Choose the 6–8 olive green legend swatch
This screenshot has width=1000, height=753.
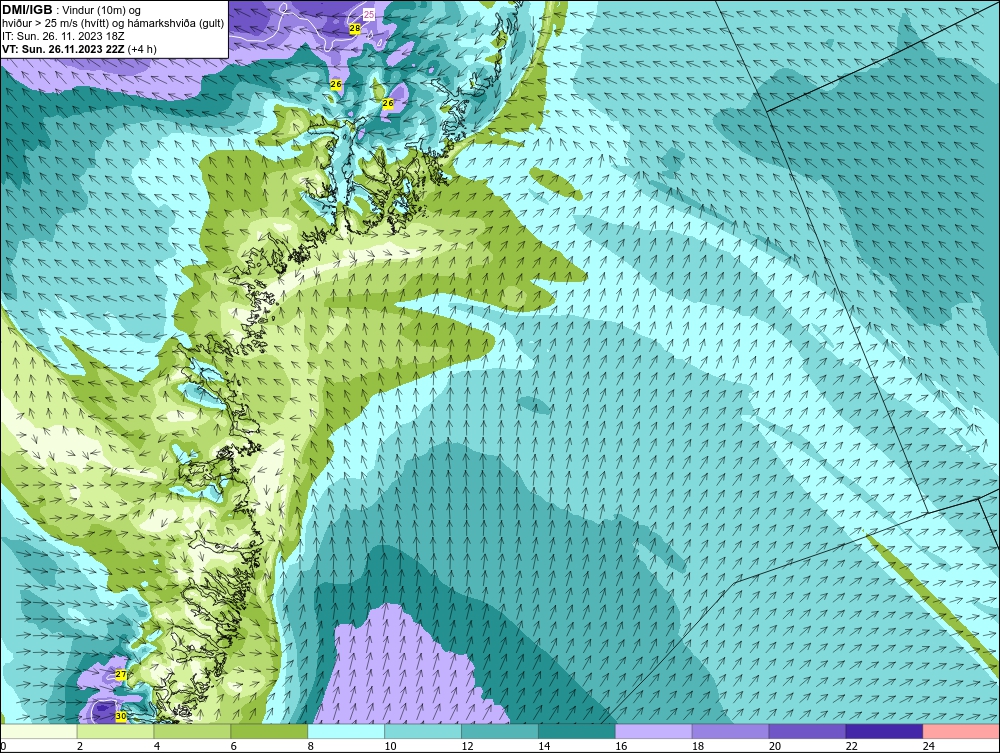[269, 731]
